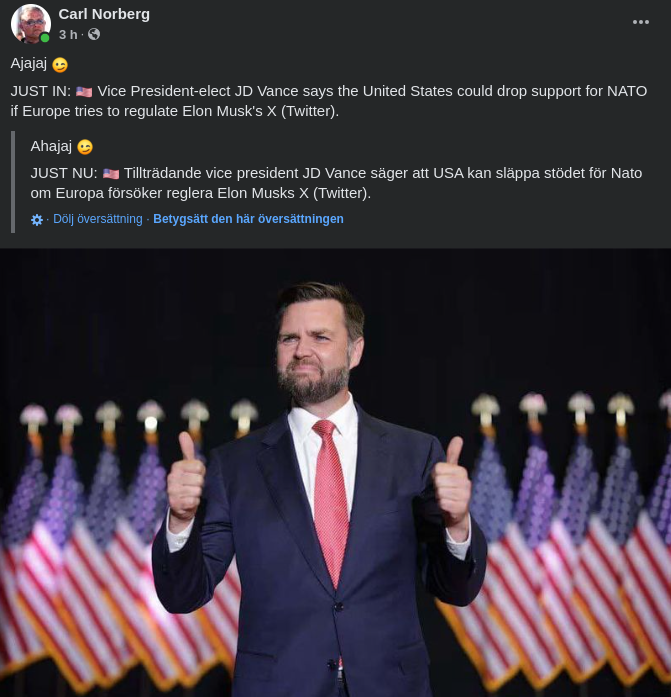Open the translation settings gear icon
This screenshot has height=697, width=671.
[x=37, y=219]
